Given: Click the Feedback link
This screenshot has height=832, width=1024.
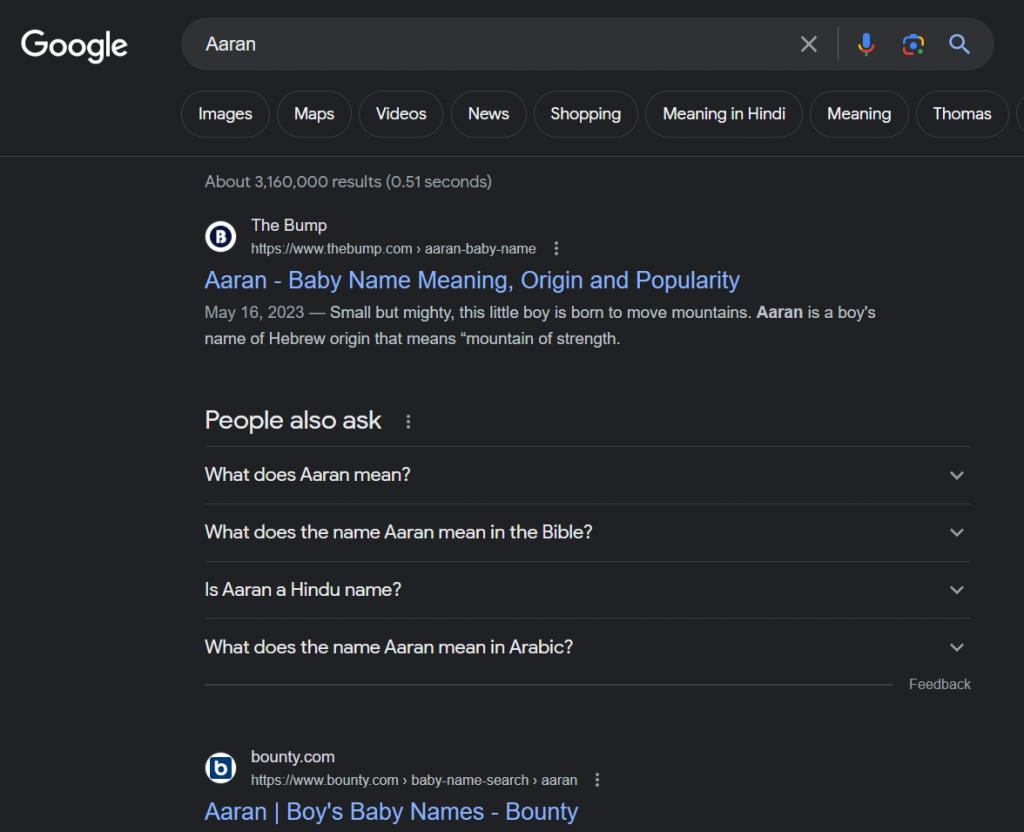Looking at the screenshot, I should click(940, 684).
